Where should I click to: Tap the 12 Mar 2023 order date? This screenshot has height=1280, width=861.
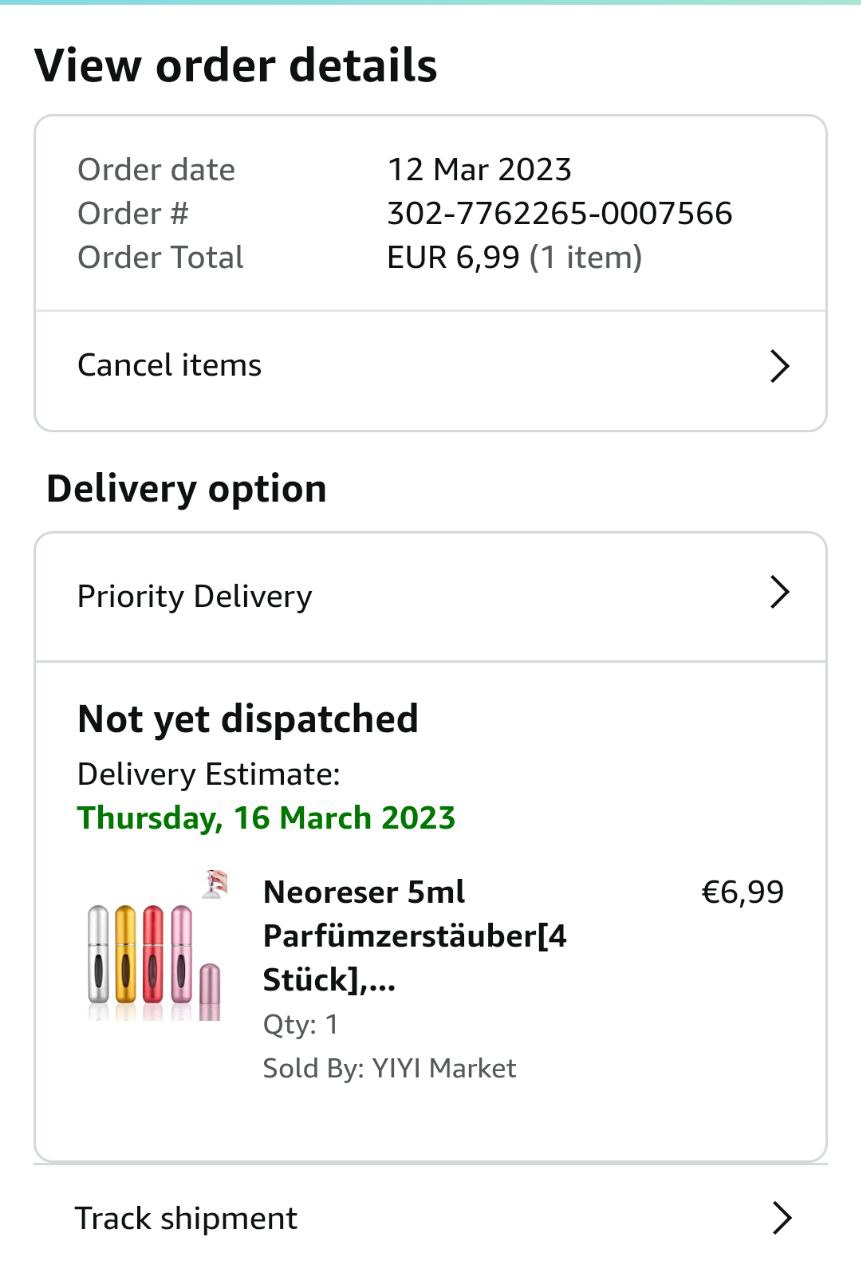click(479, 169)
